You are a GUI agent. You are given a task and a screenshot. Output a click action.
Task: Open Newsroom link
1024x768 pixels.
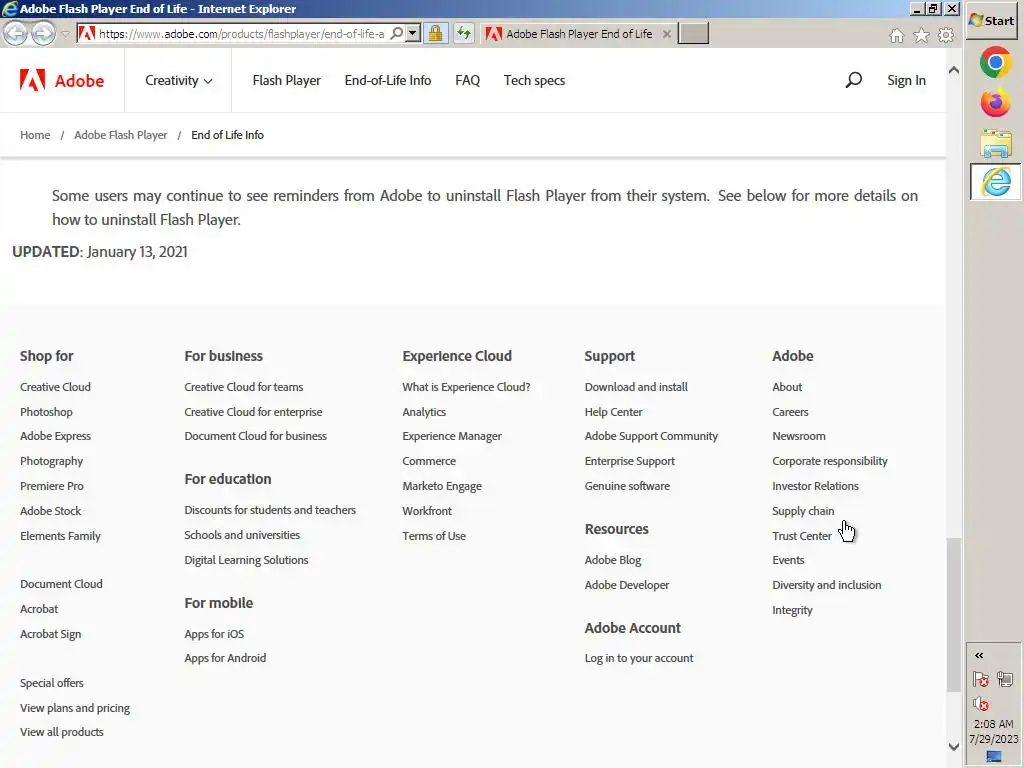[799, 436]
